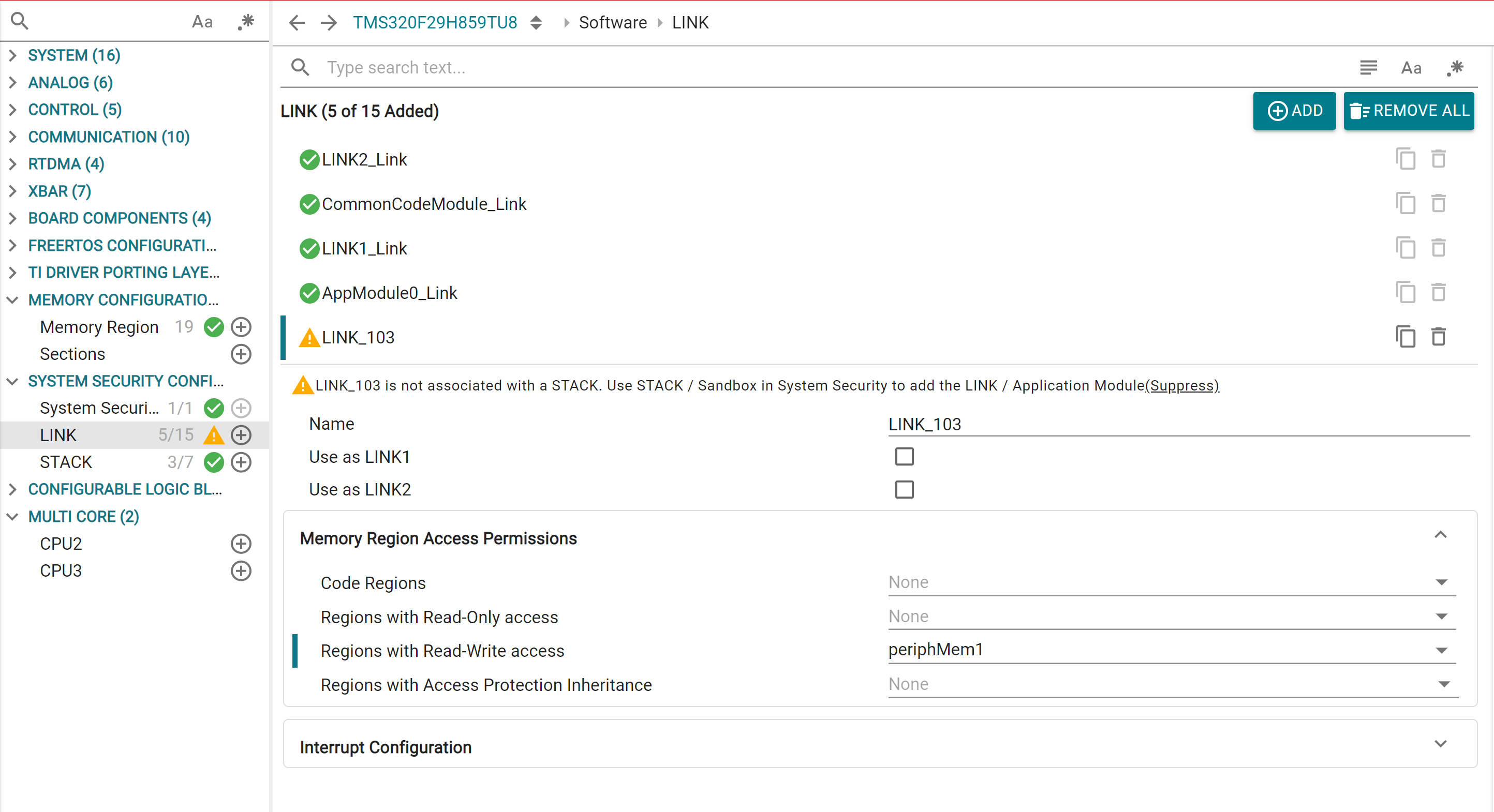Copy the LINK2_Link instance
Image resolution: width=1494 pixels, height=812 pixels.
point(1406,159)
